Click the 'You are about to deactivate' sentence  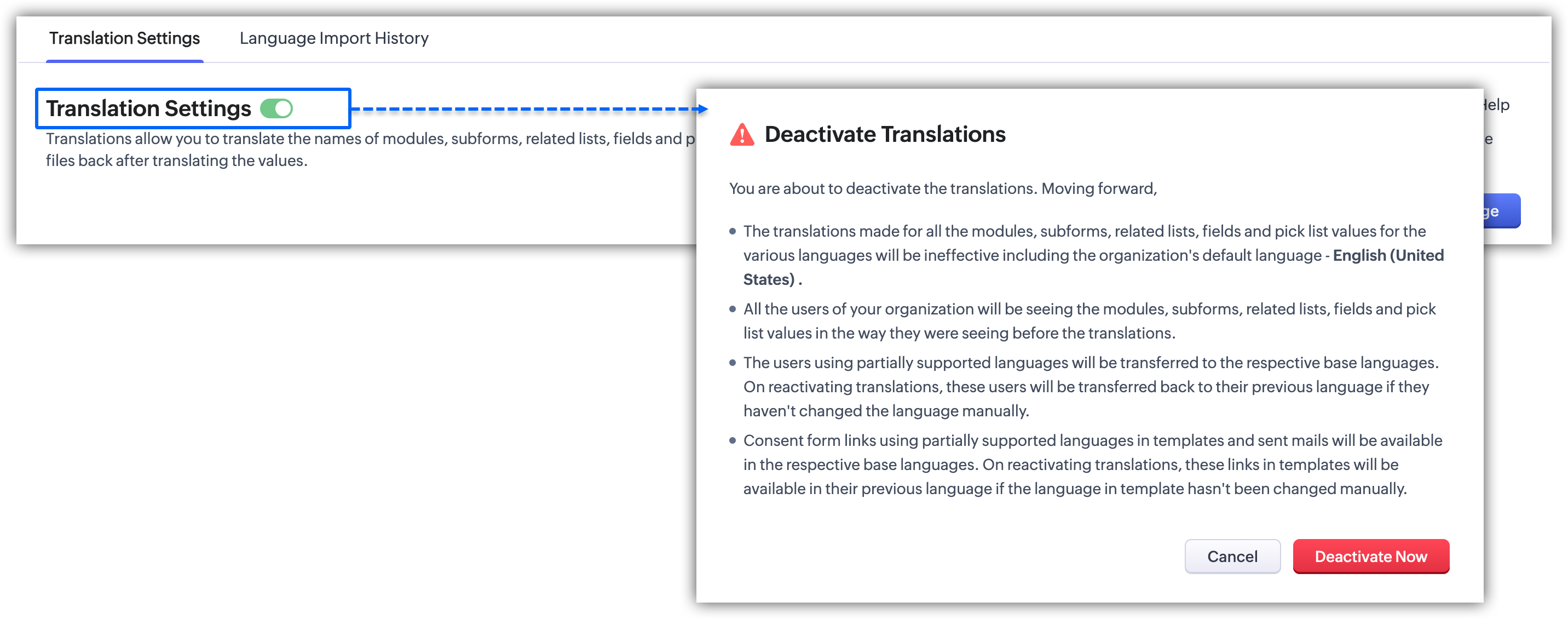[x=942, y=189]
